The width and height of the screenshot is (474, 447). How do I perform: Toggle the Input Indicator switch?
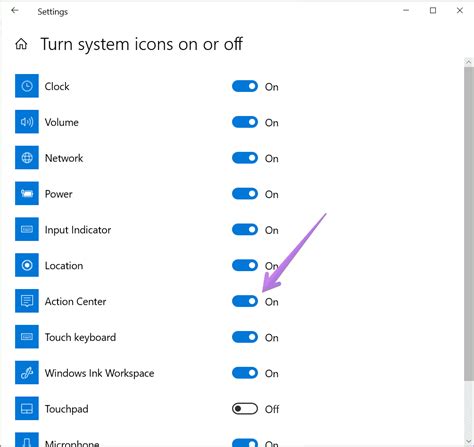245,230
